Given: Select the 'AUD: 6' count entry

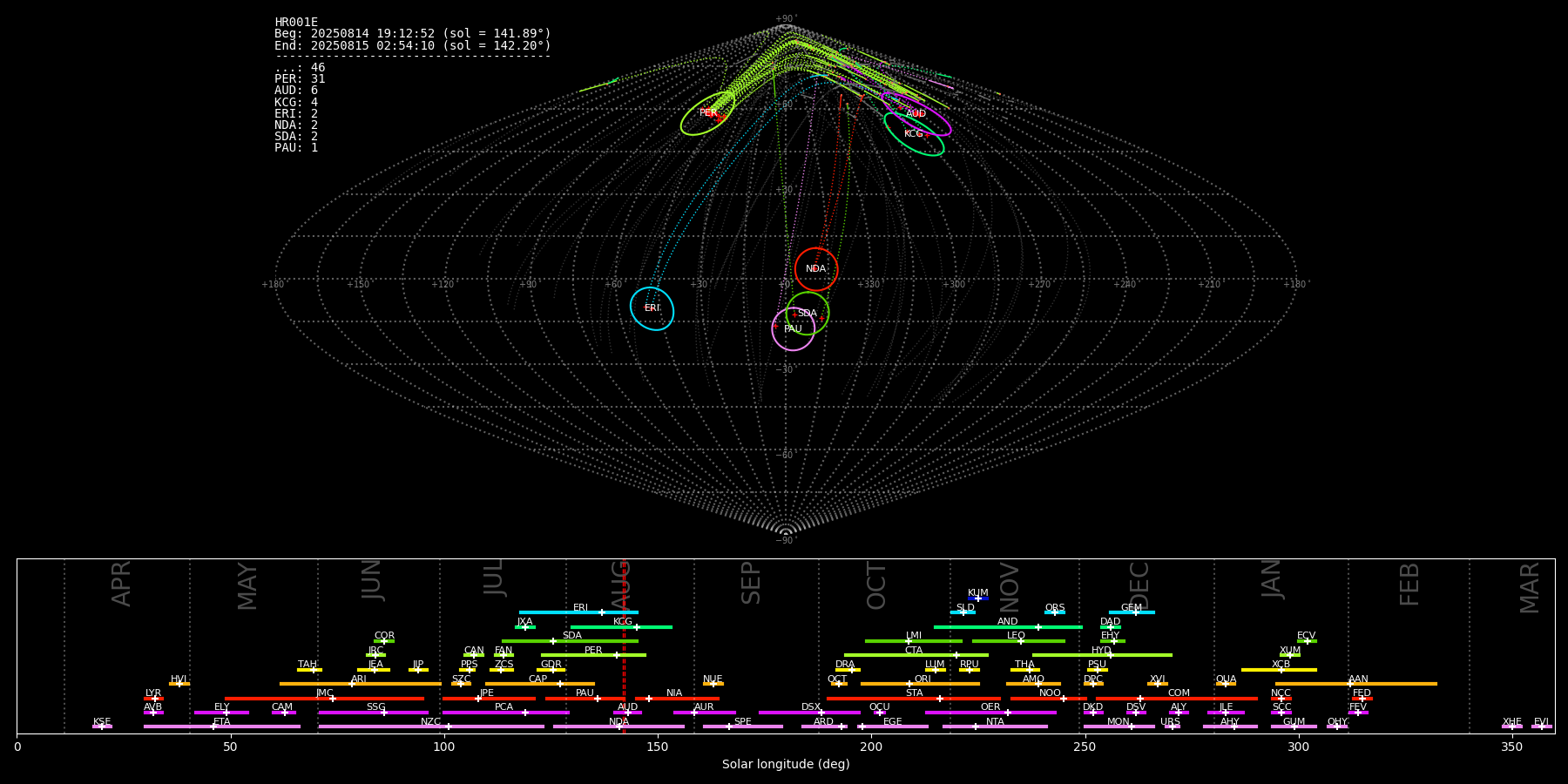Looking at the screenshot, I should point(296,91).
